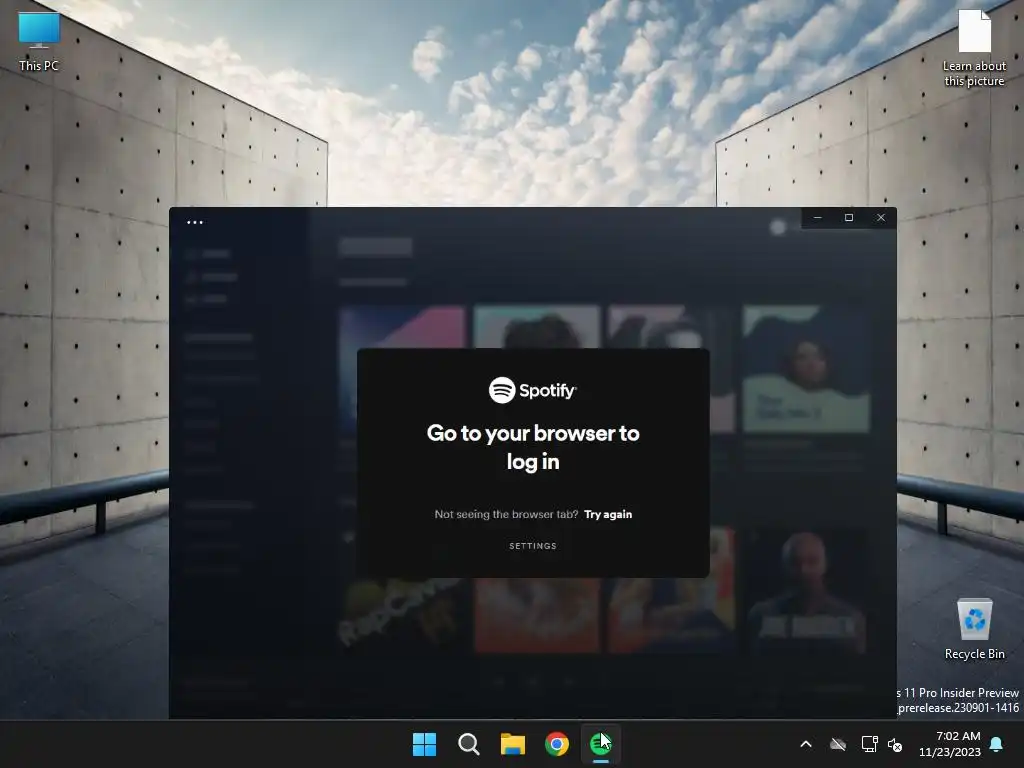Open SETTINGS in the Spotify login dialog
1024x768 pixels.
point(533,546)
